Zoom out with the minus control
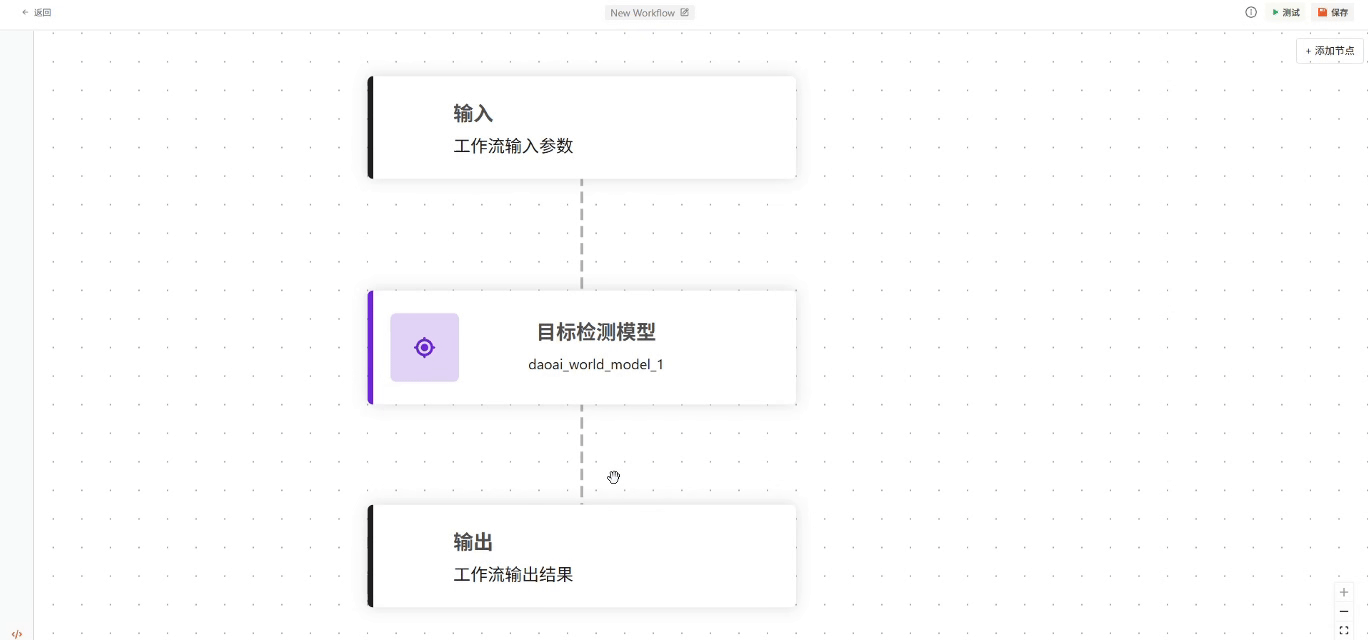Screen dimensions: 1368x640 click(x=1344, y=611)
